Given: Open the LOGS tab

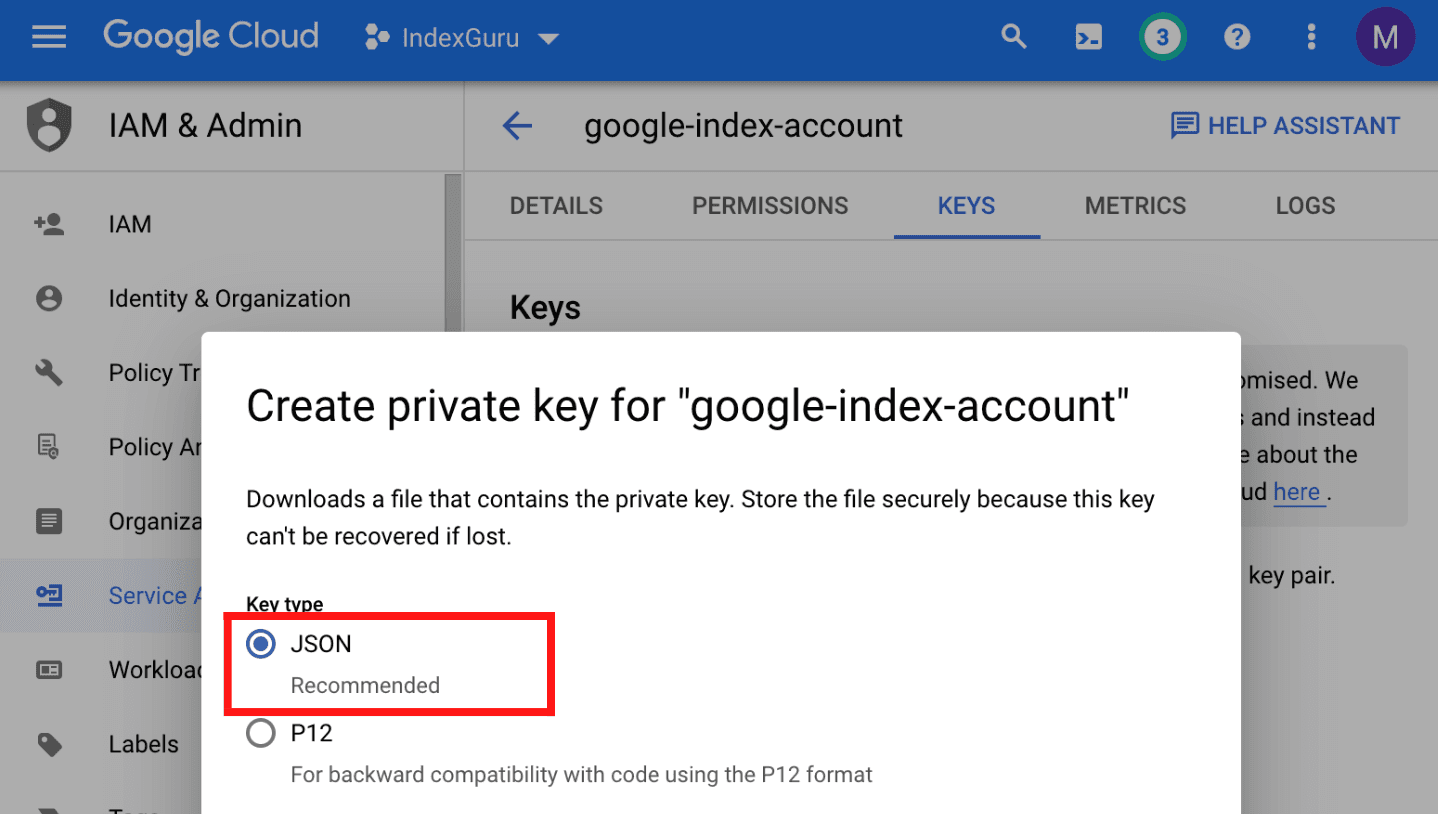Looking at the screenshot, I should coord(1305,206).
